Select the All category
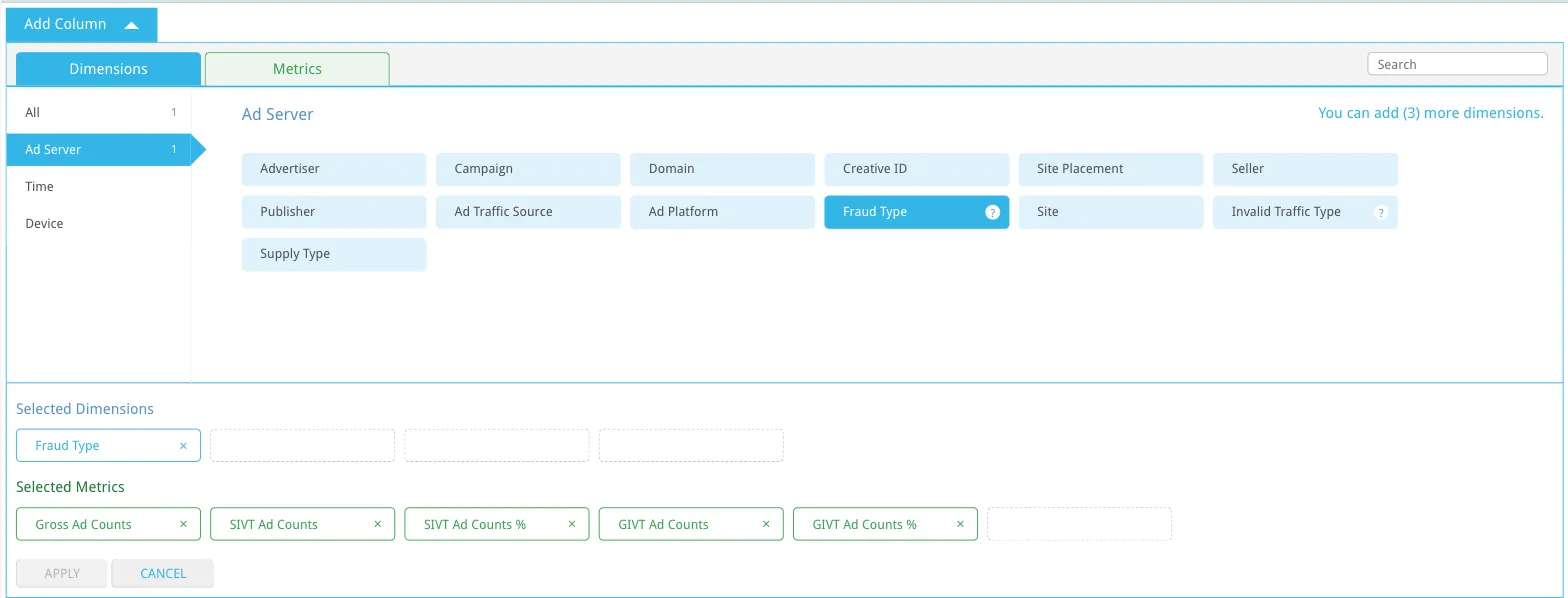The height and width of the screenshot is (598, 1568). 98,113
